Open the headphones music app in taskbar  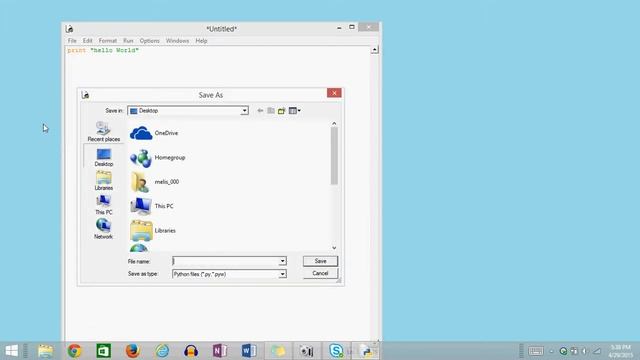pos(191,351)
